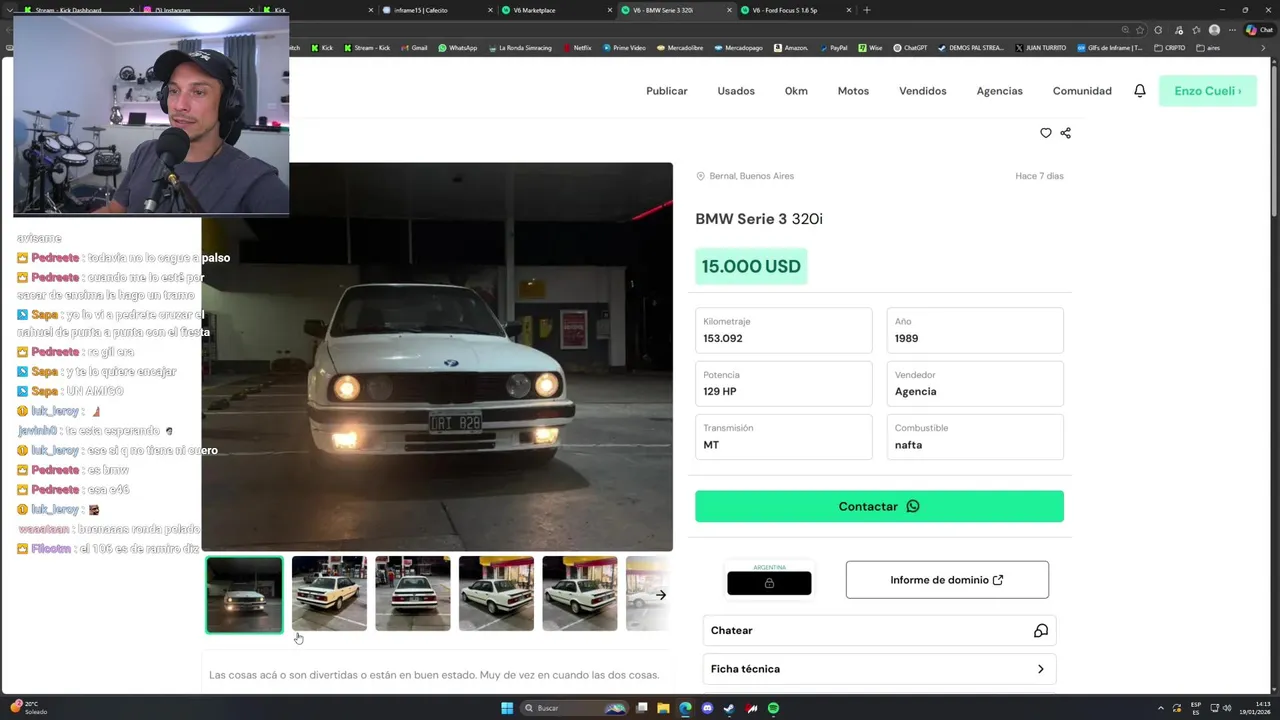Open the browser Chat sidebar button
The width and height of the screenshot is (1280, 720).
click(1258, 30)
